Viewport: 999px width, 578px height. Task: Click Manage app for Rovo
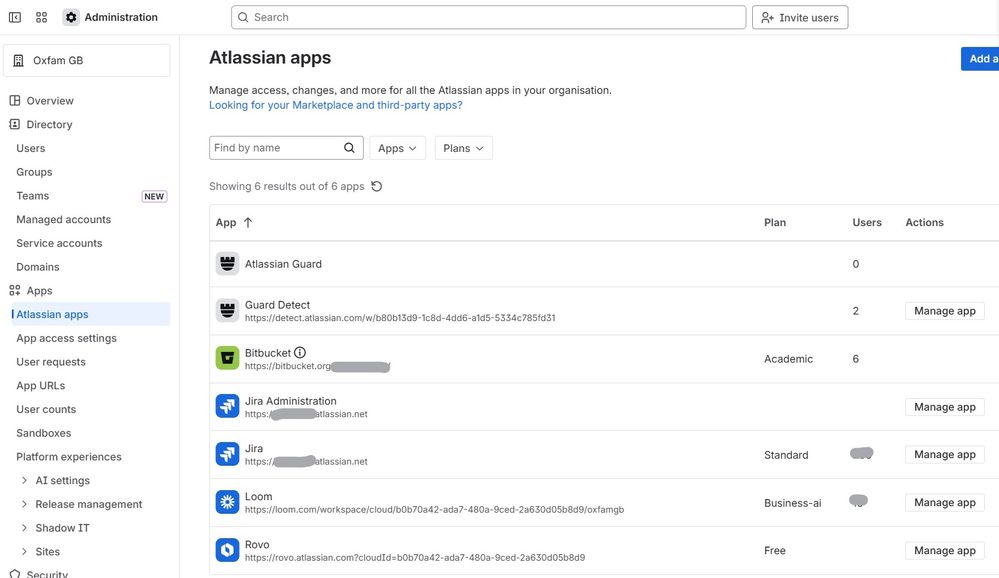coord(945,550)
